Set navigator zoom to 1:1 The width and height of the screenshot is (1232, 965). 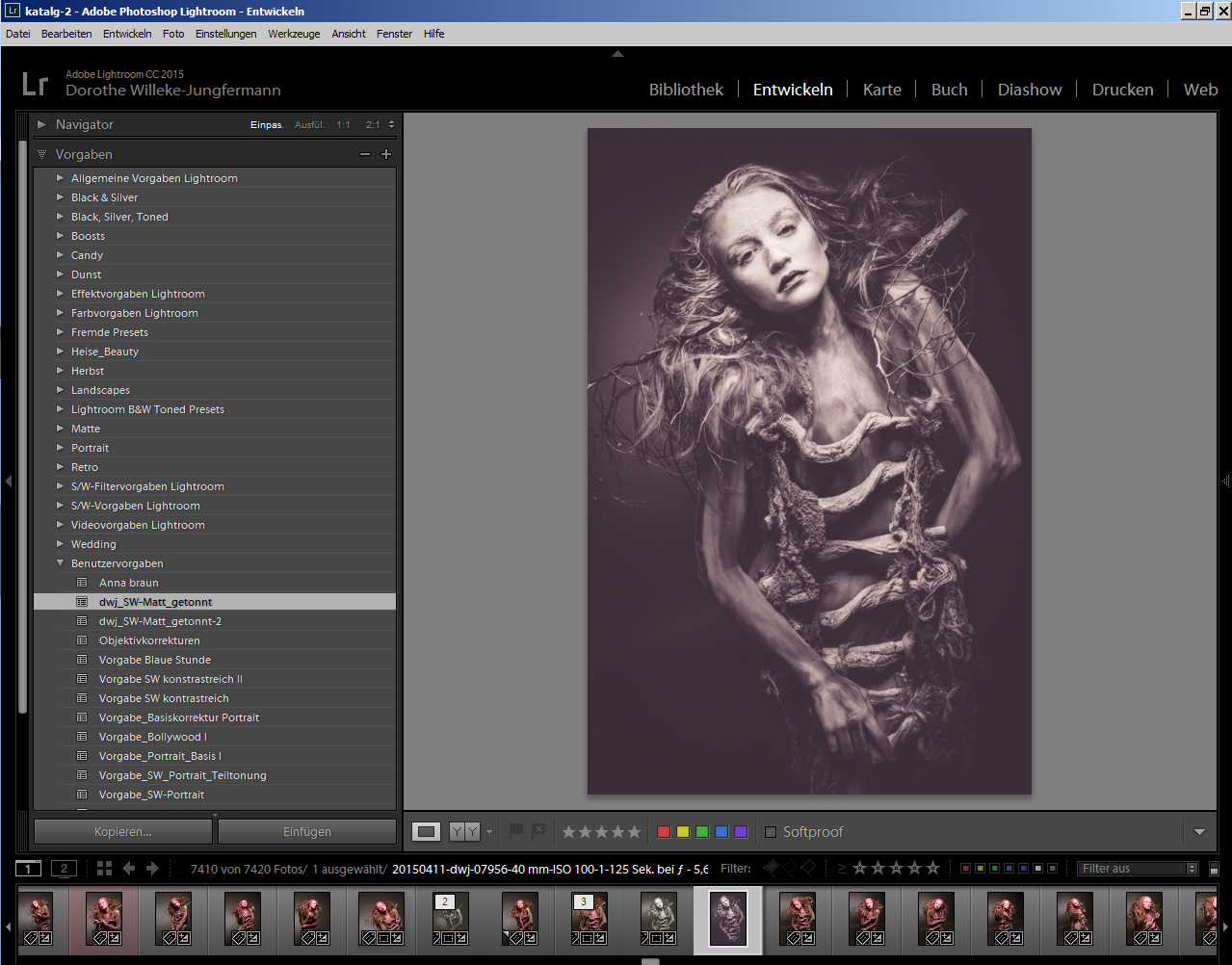(x=344, y=125)
